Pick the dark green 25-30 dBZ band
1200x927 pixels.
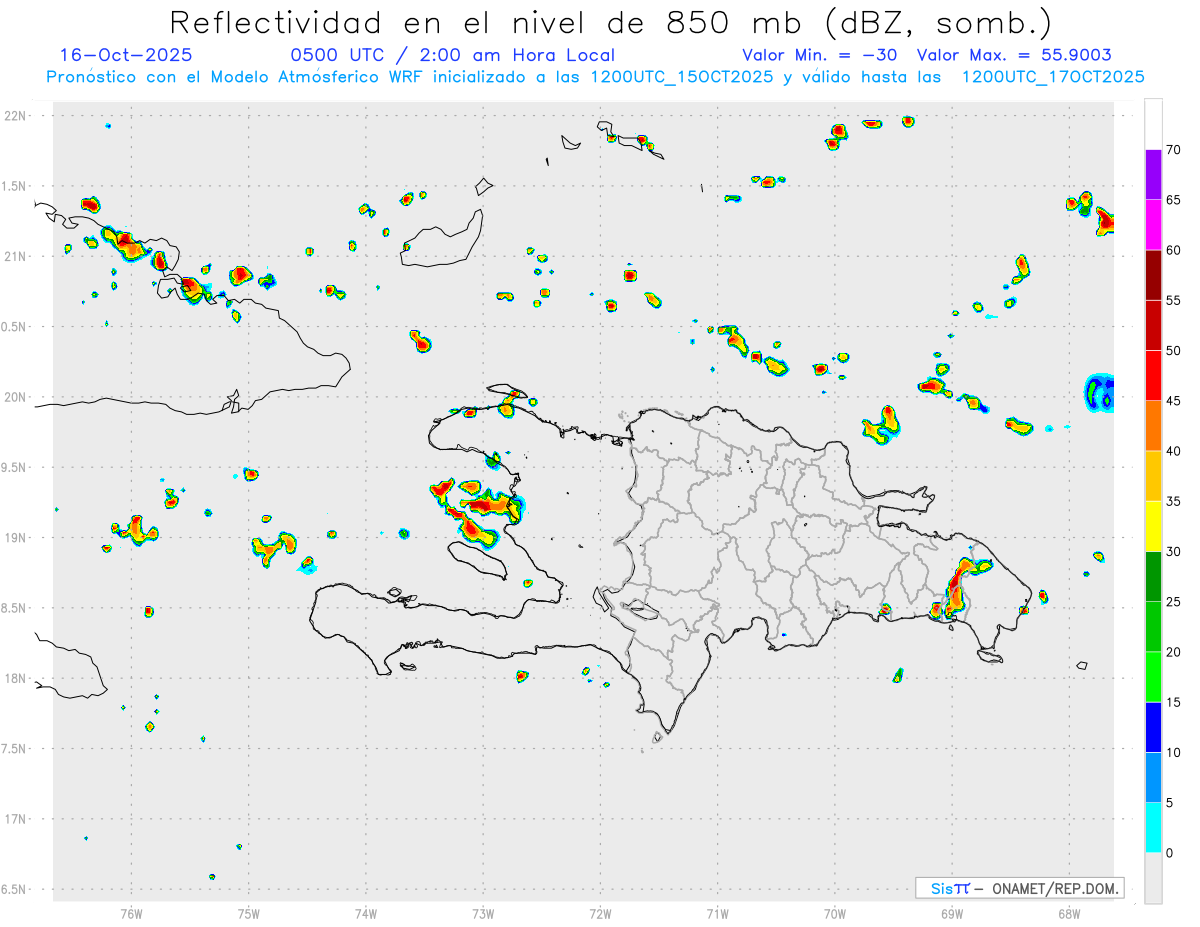point(1153,577)
